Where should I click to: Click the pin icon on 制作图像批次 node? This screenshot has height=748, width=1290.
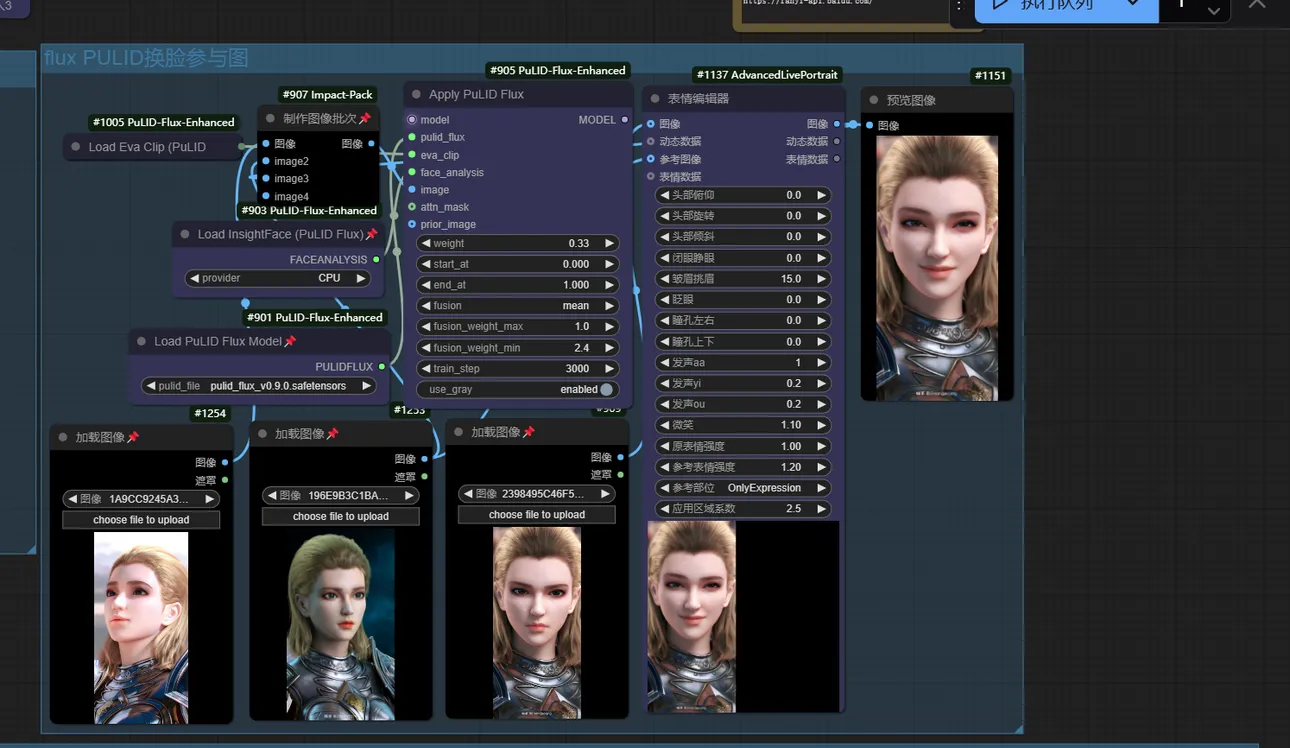[x=365, y=118]
